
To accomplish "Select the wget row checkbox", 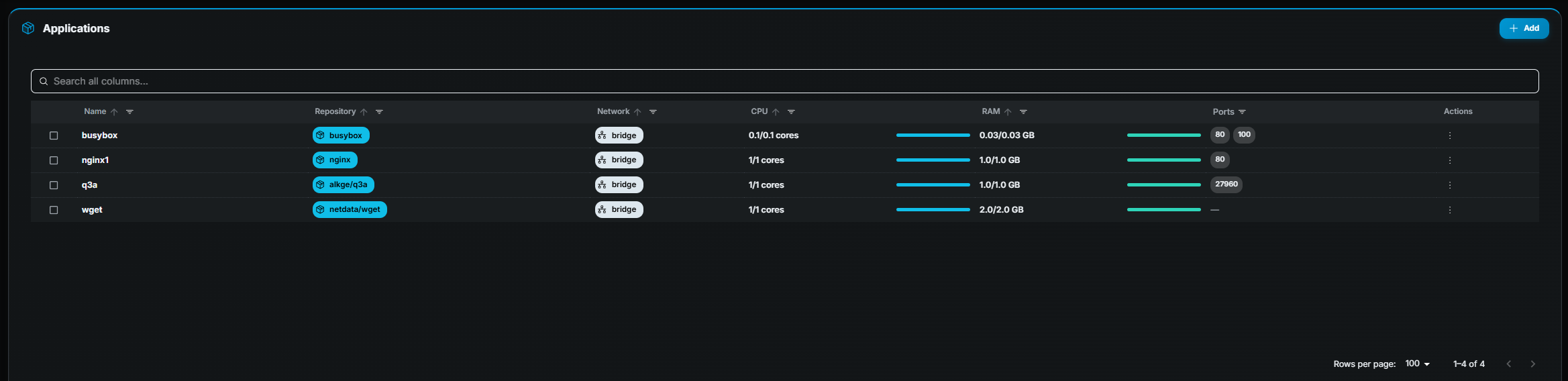I will (54, 210).
